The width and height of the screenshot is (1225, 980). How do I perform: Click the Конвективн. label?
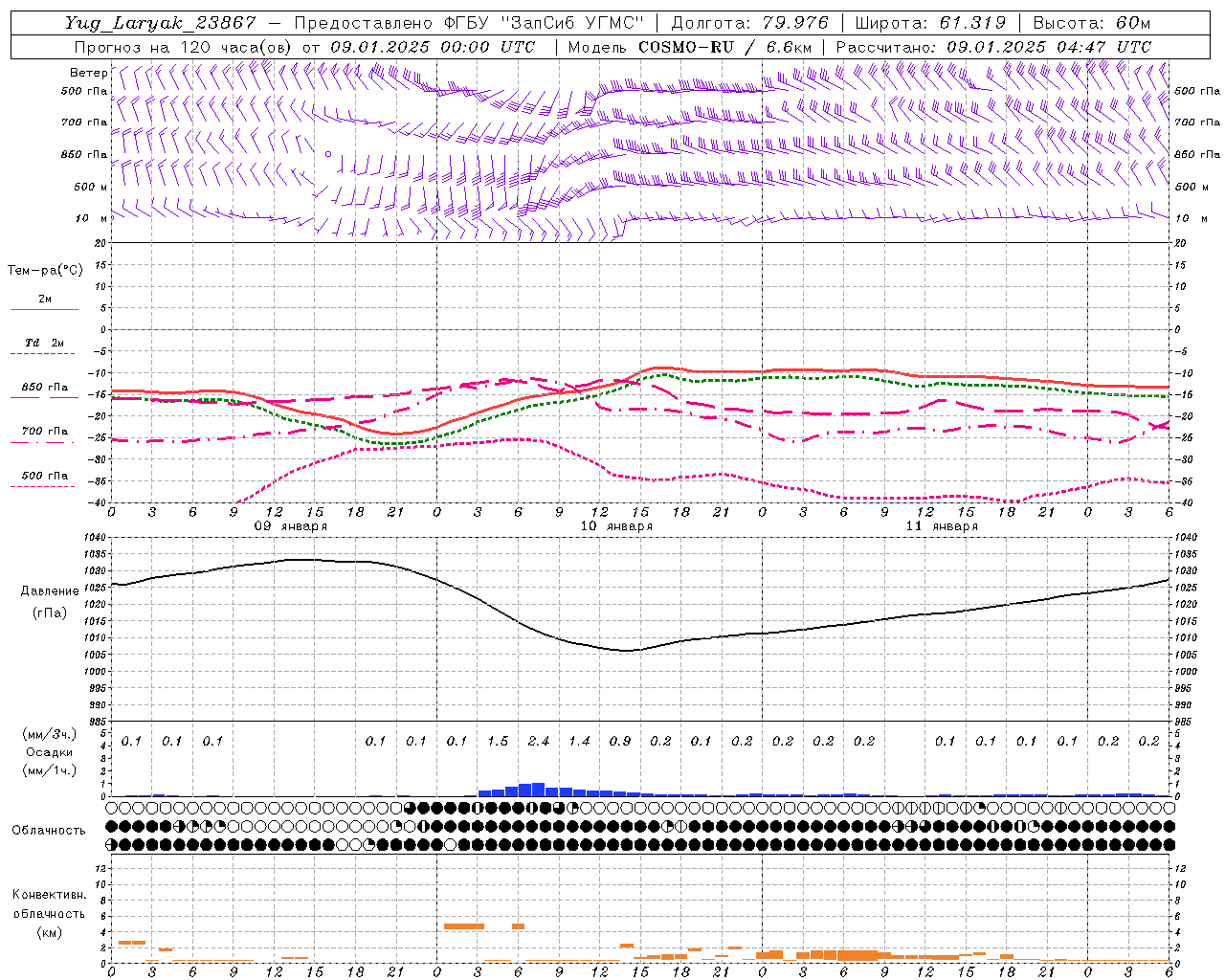coord(49,894)
